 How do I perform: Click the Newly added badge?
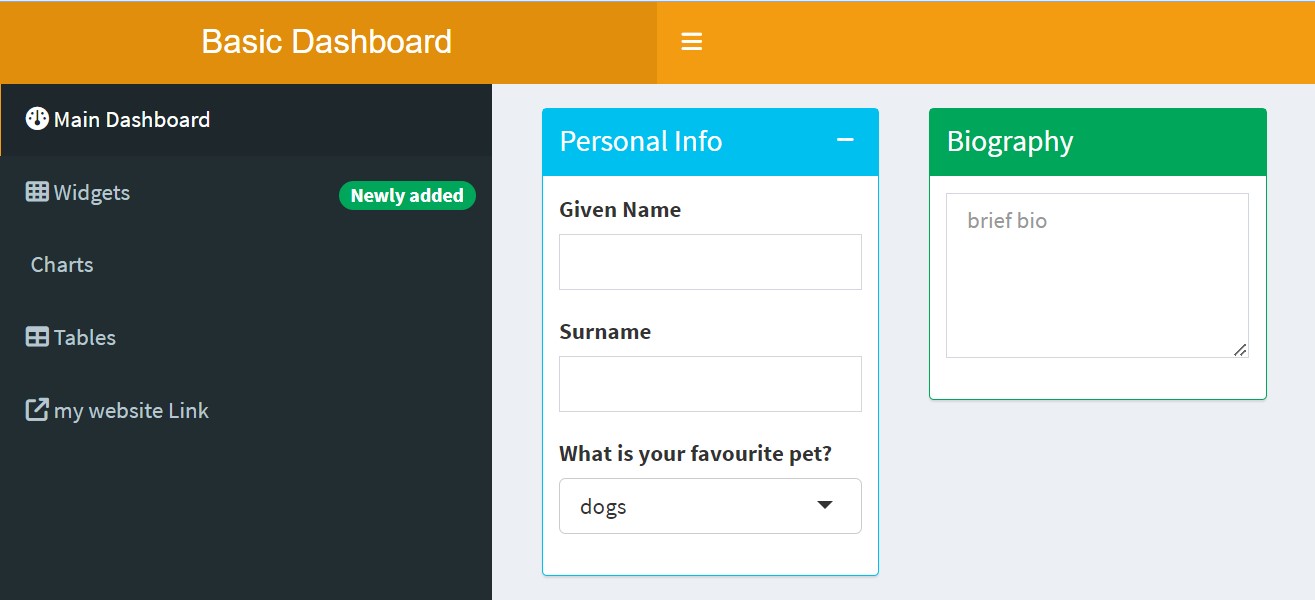[406, 196]
